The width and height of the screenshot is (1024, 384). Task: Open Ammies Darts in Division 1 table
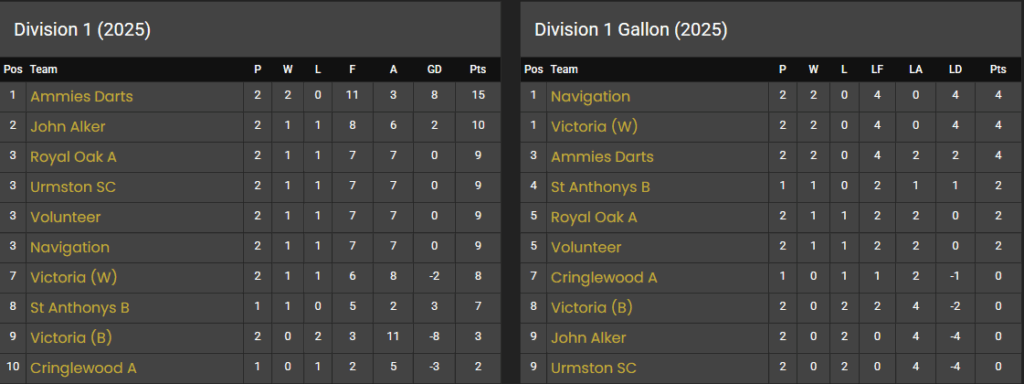(82, 97)
